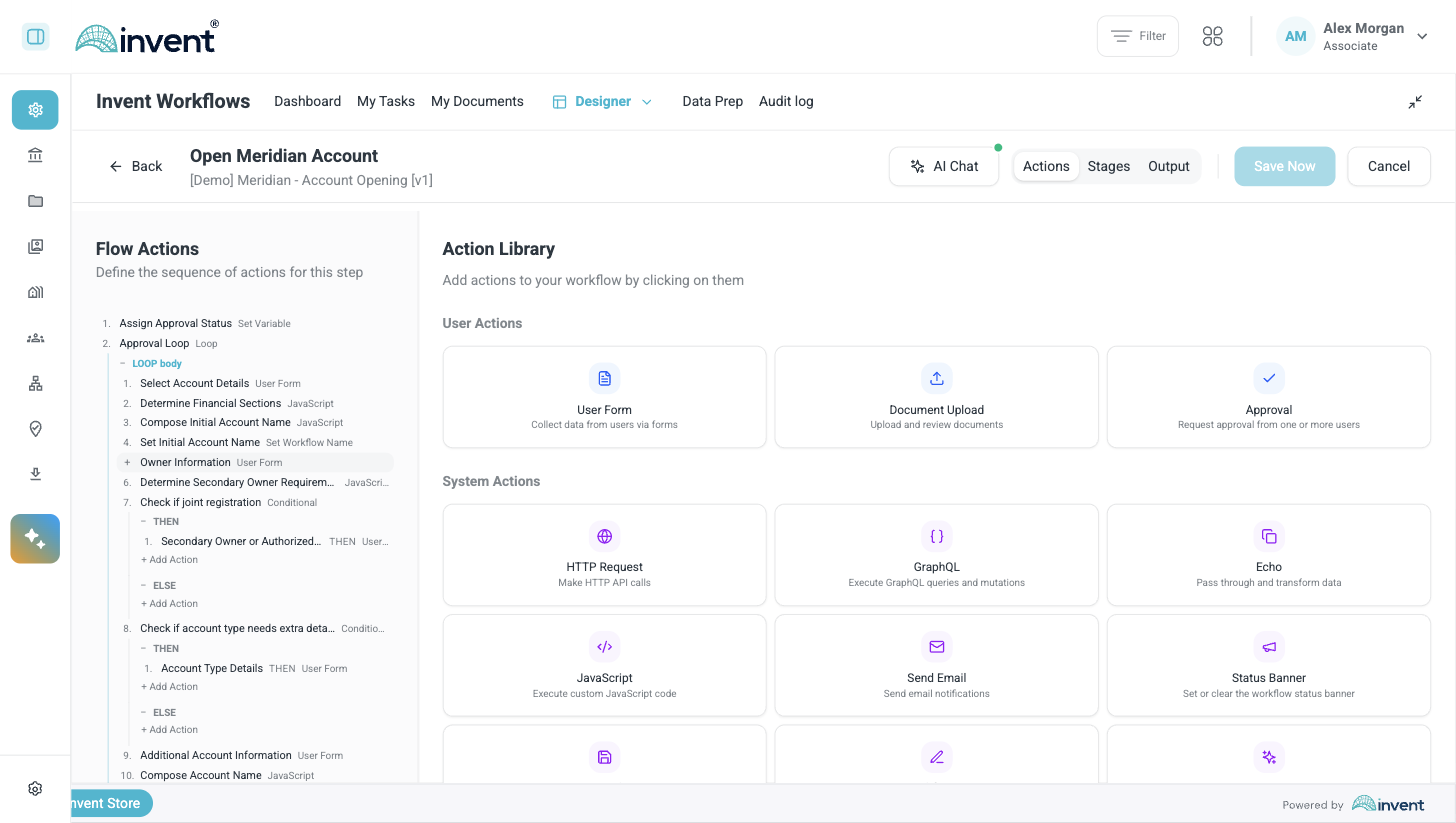The image size is (1456, 823).
Task: Go to Dashboard in the top navigation
Action: coord(308,102)
